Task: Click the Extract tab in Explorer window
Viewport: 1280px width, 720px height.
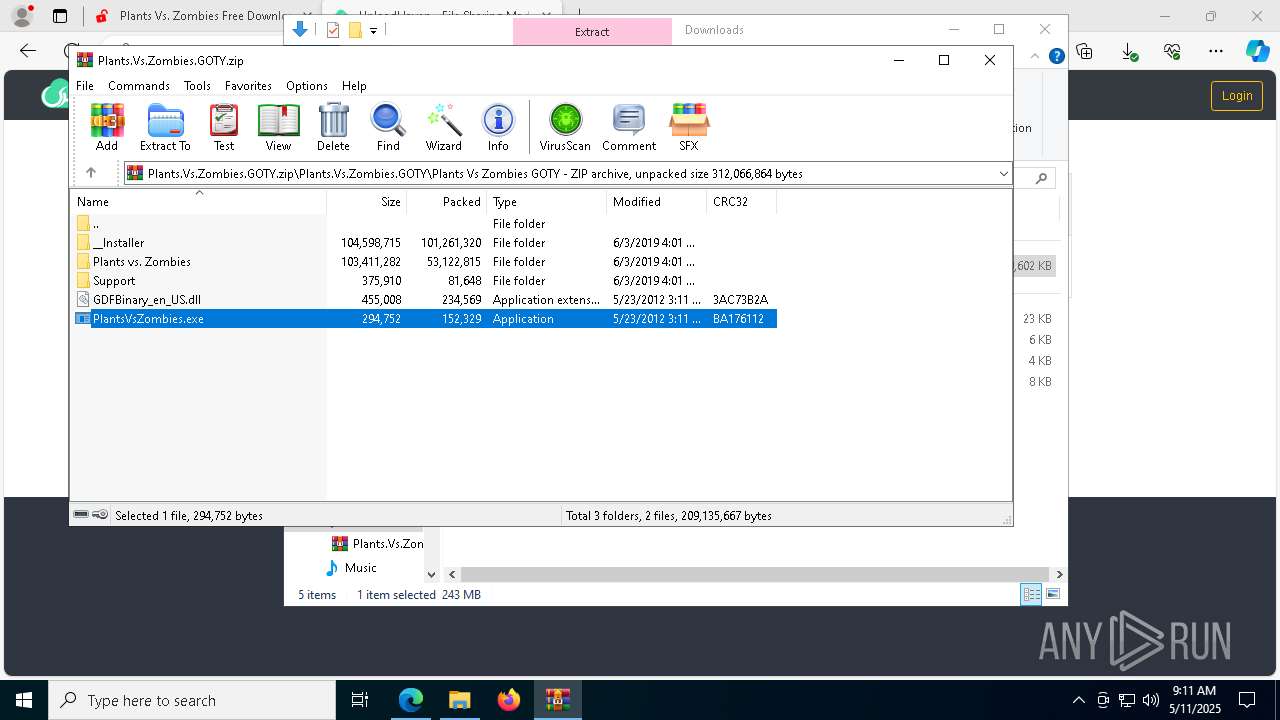Action: pyautogui.click(x=592, y=31)
